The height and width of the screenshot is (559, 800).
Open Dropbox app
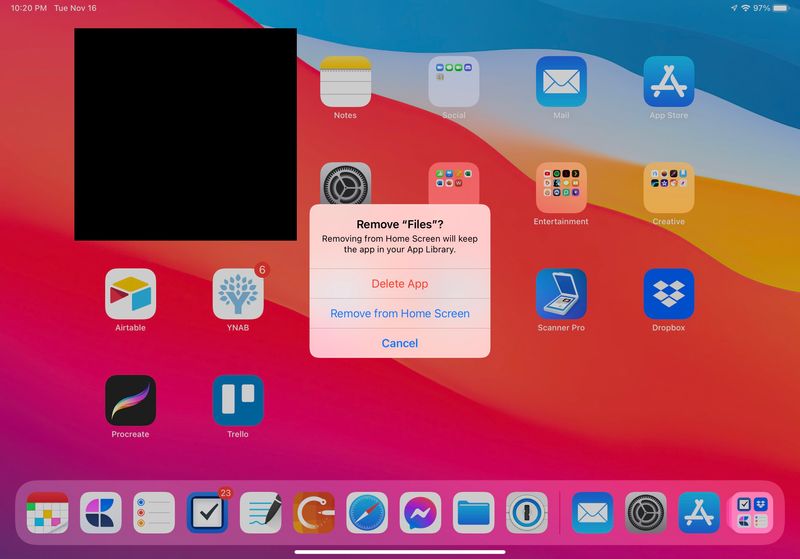pos(669,294)
